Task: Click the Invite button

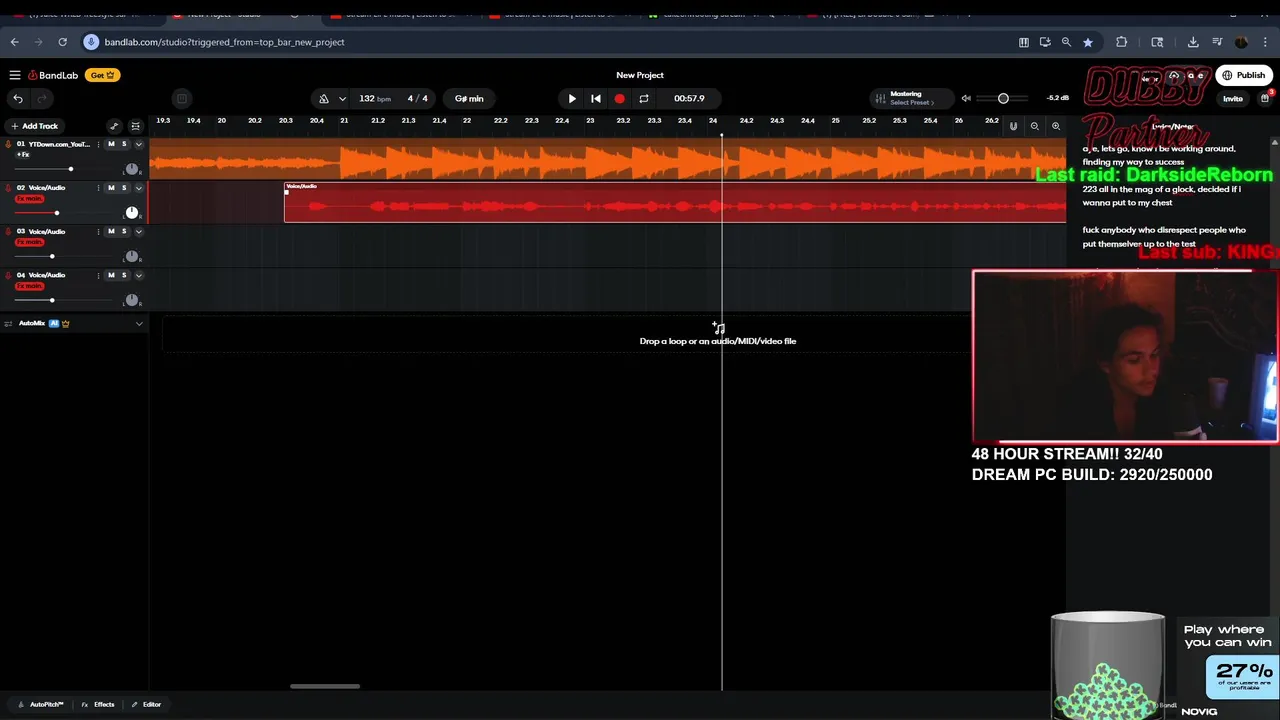Action: pyautogui.click(x=1233, y=98)
